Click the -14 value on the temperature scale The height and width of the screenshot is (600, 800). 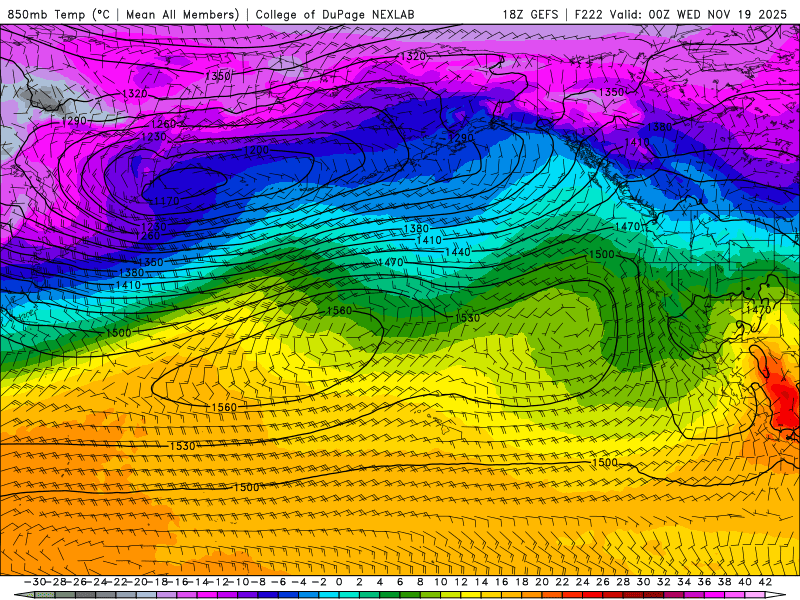click(198, 582)
